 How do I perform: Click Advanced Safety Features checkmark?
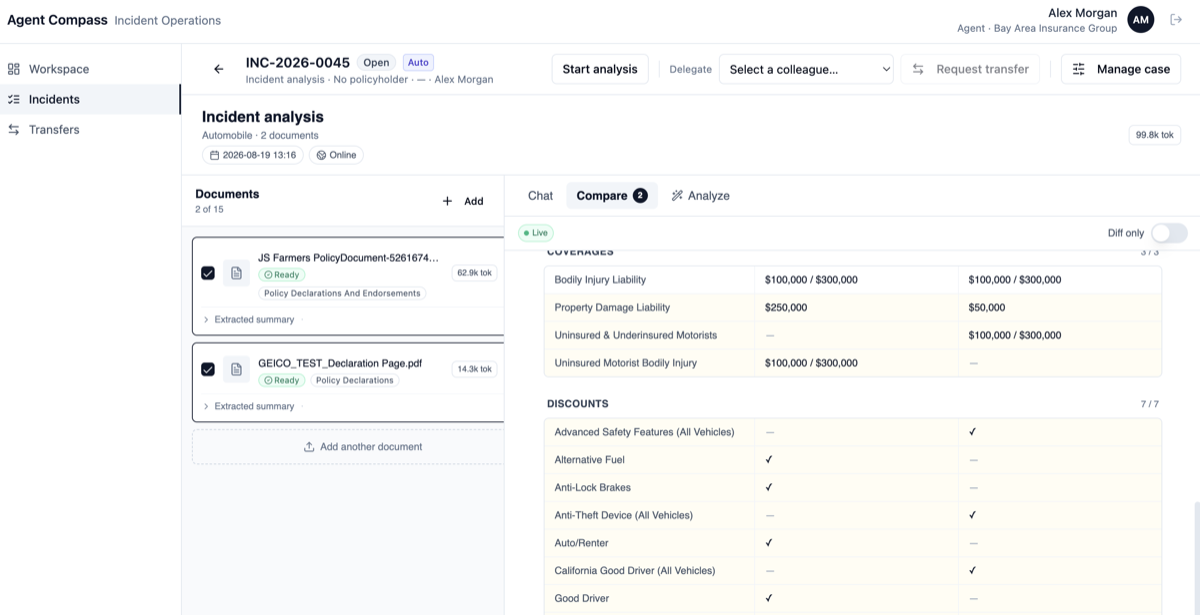(972, 432)
